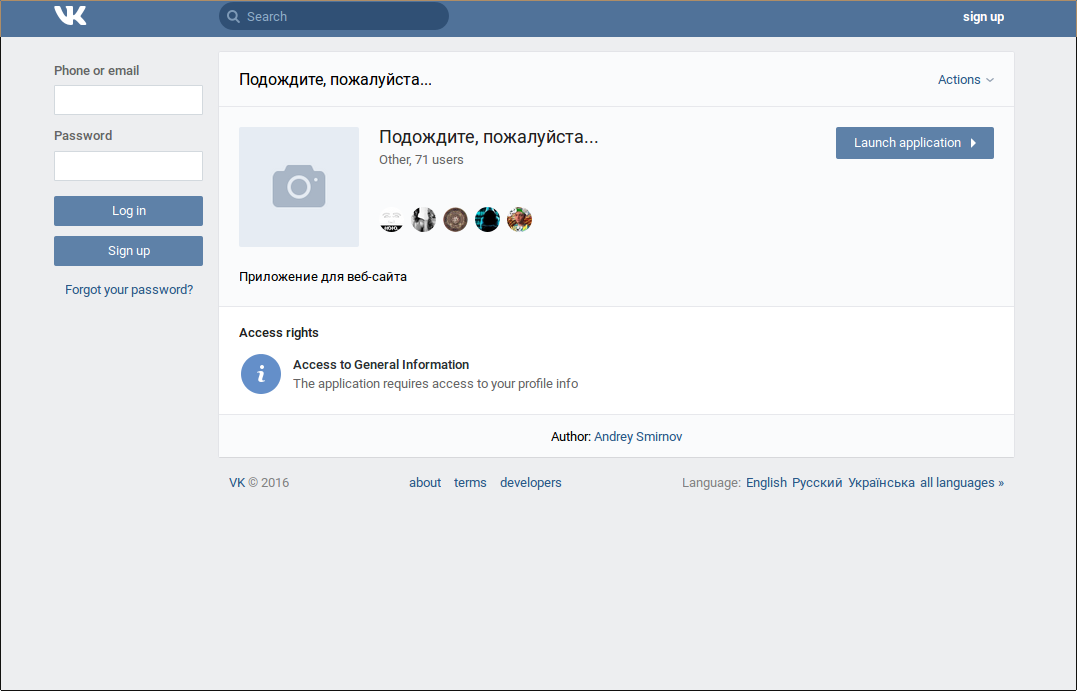Click 'Other, 71 users' text
The image size is (1077, 691).
[421, 160]
